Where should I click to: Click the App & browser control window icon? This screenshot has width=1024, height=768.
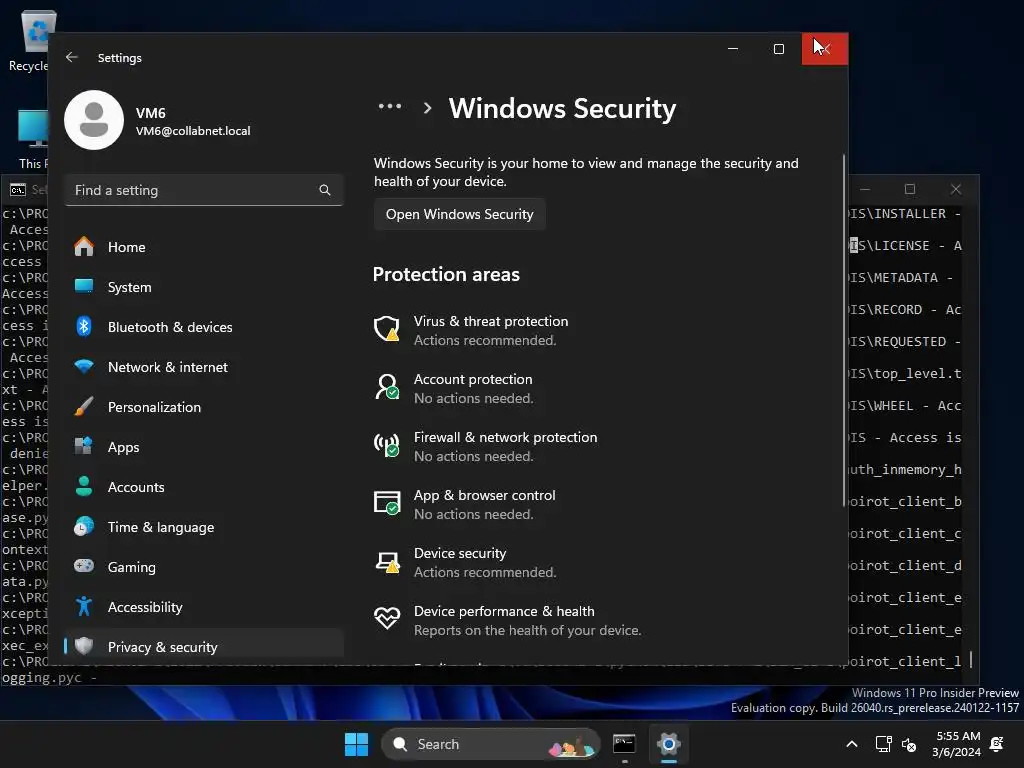click(x=387, y=503)
